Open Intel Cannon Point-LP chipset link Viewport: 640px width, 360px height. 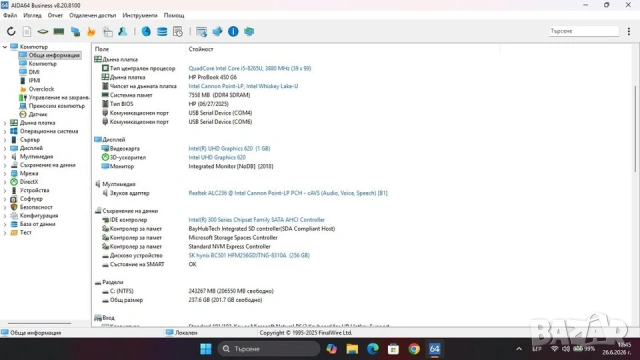[x=243, y=86]
